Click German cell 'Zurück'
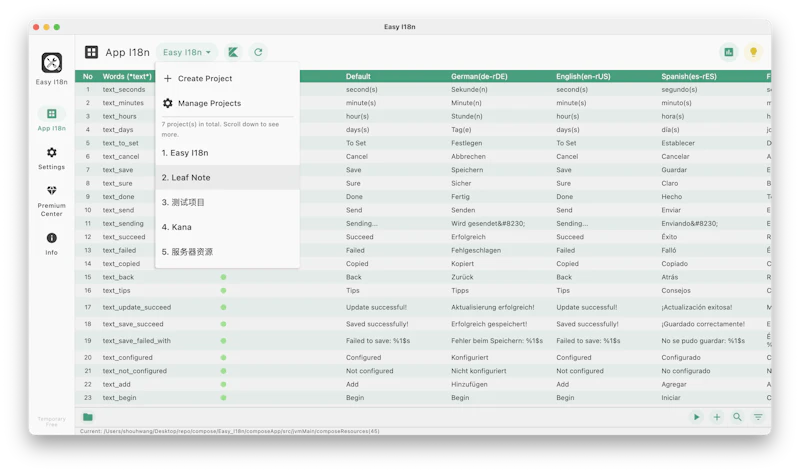Viewport: 800px width, 473px height. pos(462,277)
